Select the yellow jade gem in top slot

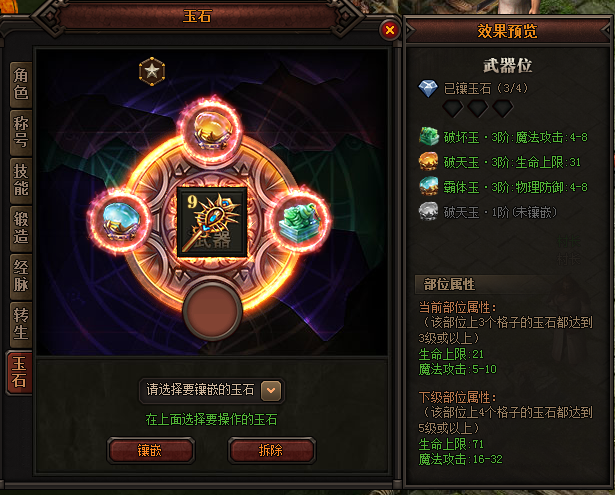[212, 130]
